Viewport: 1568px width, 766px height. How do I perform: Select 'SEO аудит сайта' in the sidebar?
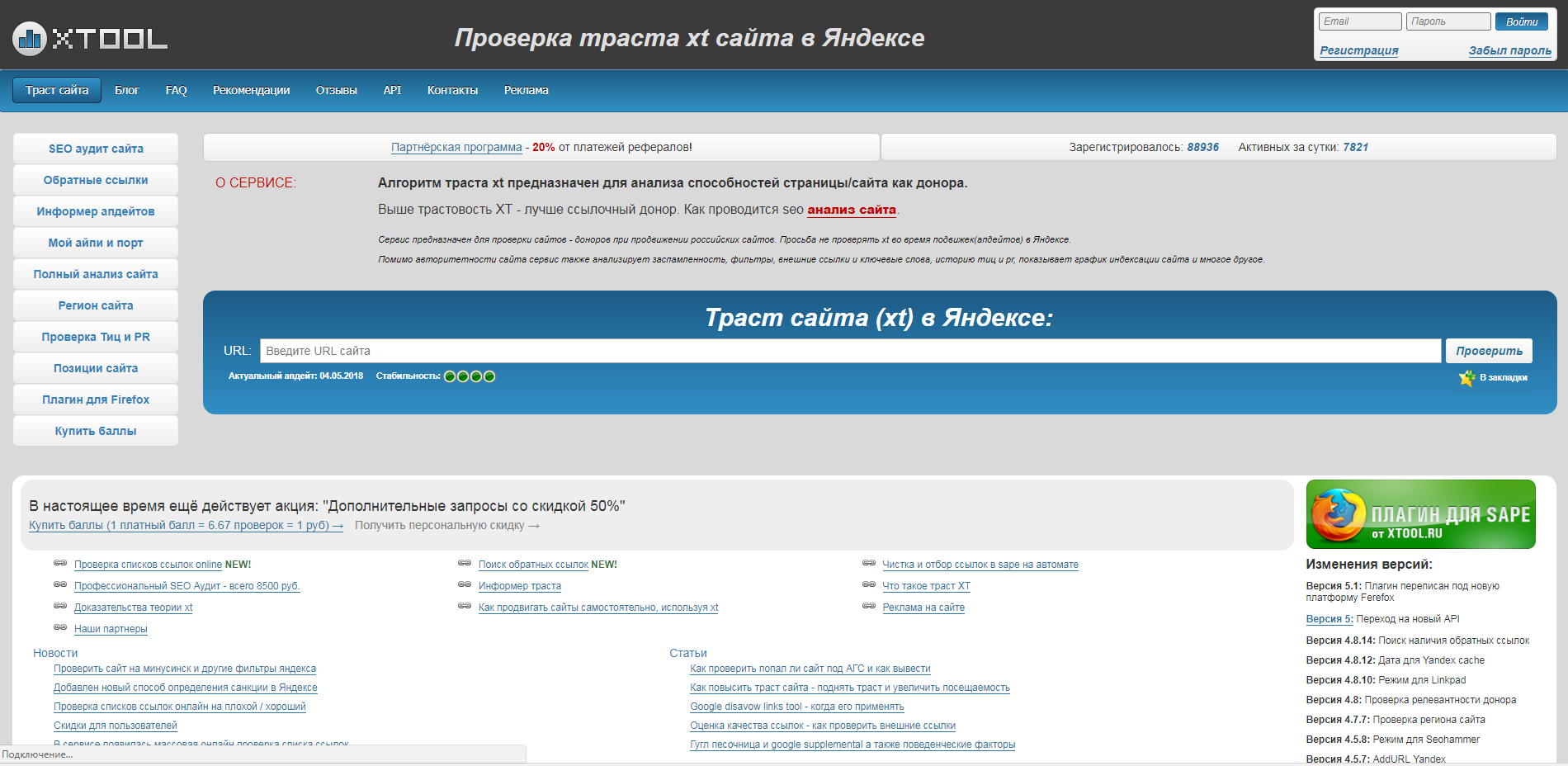click(96, 149)
